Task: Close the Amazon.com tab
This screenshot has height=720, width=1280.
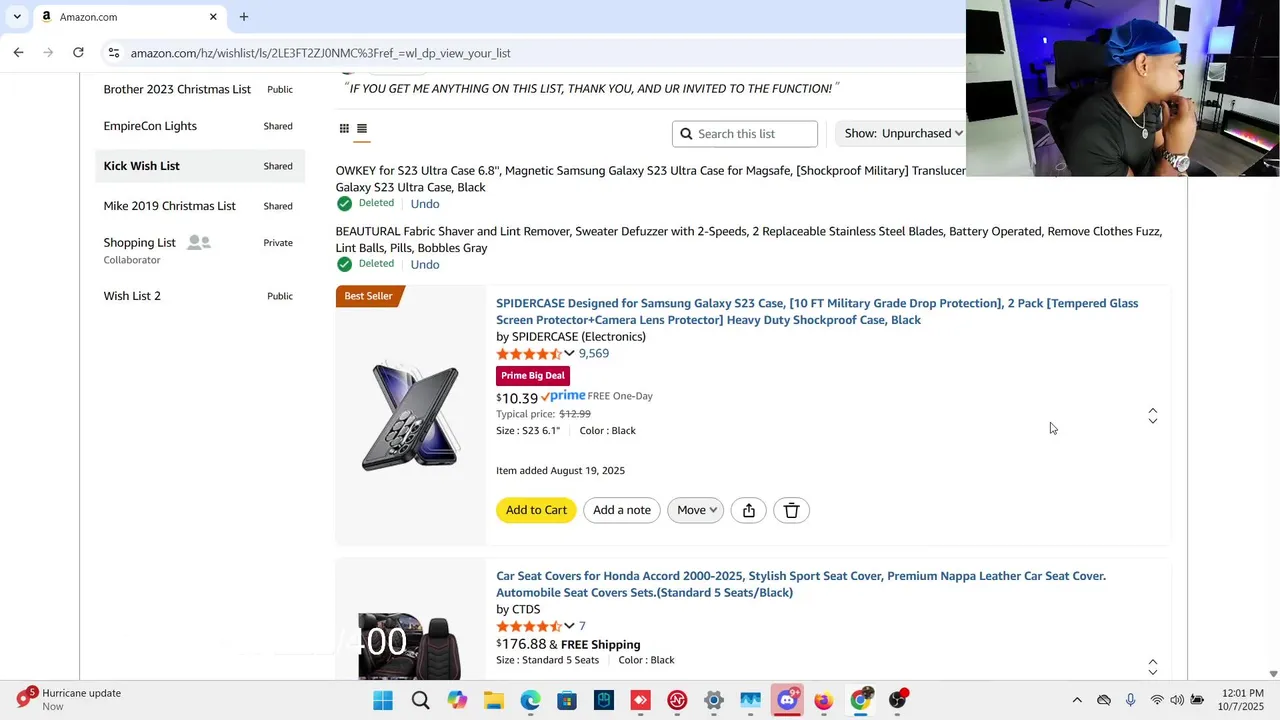Action: (x=213, y=17)
